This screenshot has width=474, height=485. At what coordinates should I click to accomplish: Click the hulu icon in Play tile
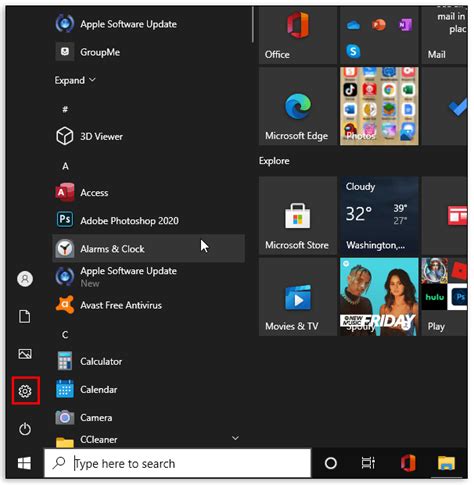[434, 297]
